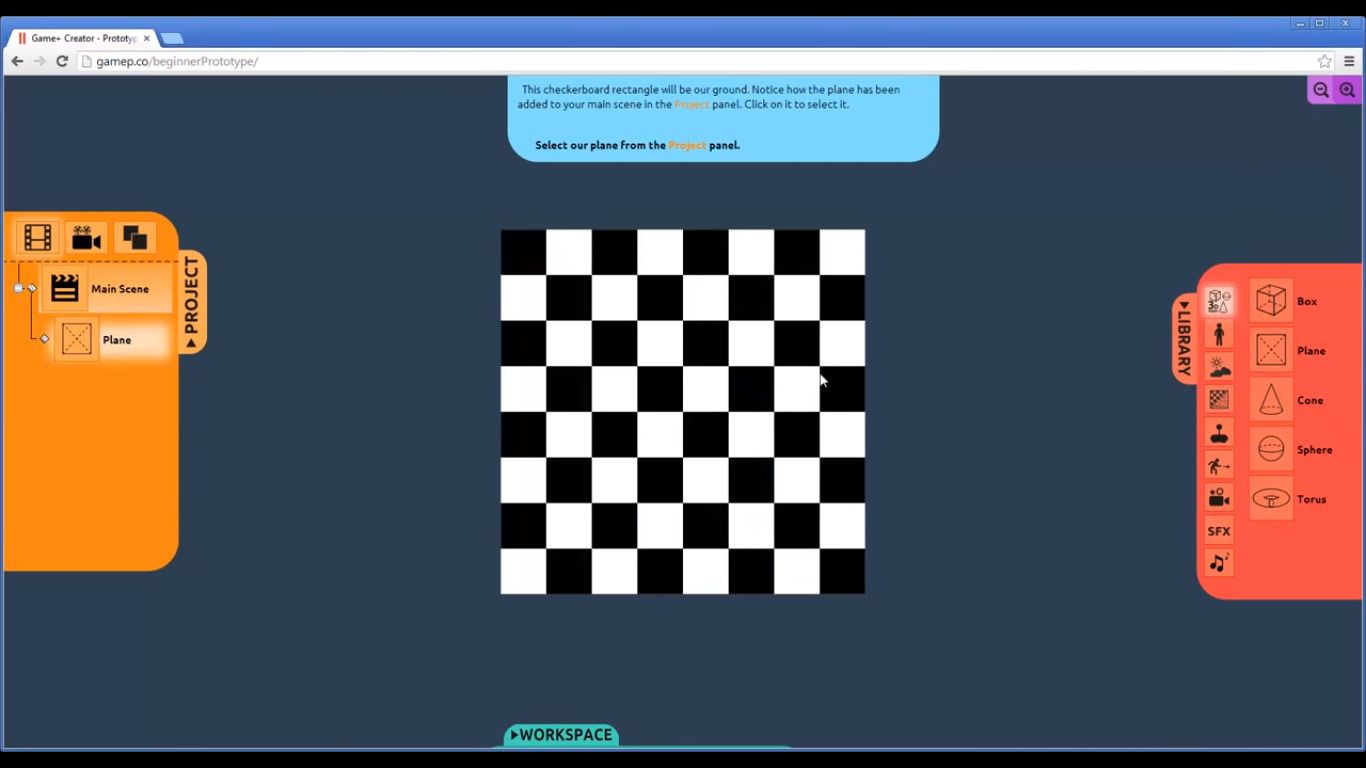Collapse the Main Scene tree node
1366x768 pixels.
18,288
